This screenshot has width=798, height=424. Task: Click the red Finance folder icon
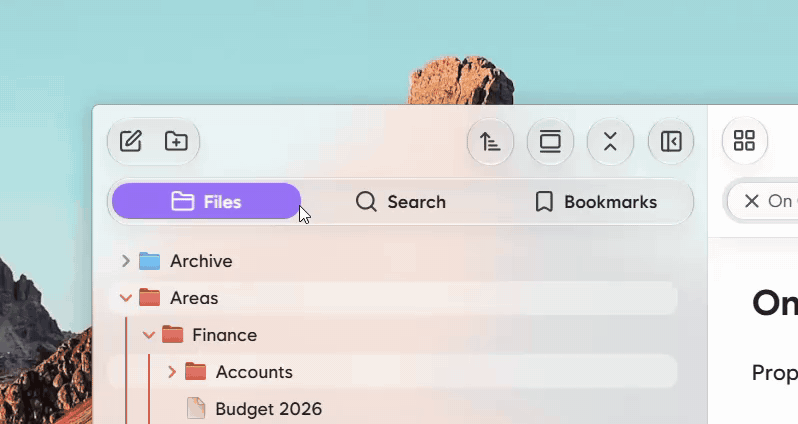[173, 335]
